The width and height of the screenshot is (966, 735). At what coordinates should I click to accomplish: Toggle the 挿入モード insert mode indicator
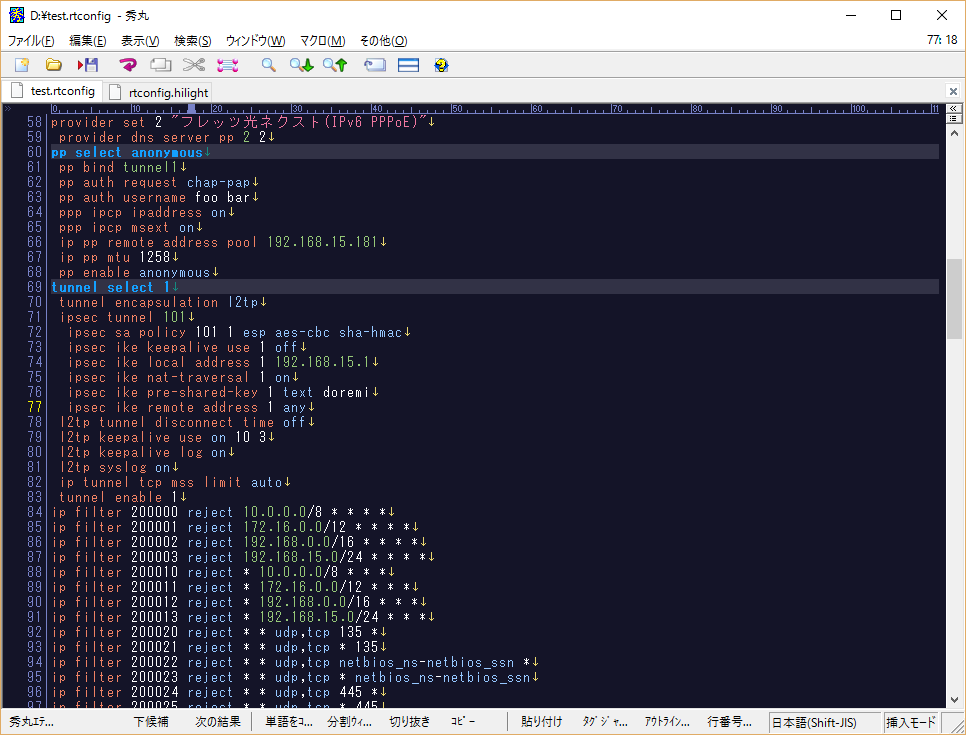(x=911, y=722)
